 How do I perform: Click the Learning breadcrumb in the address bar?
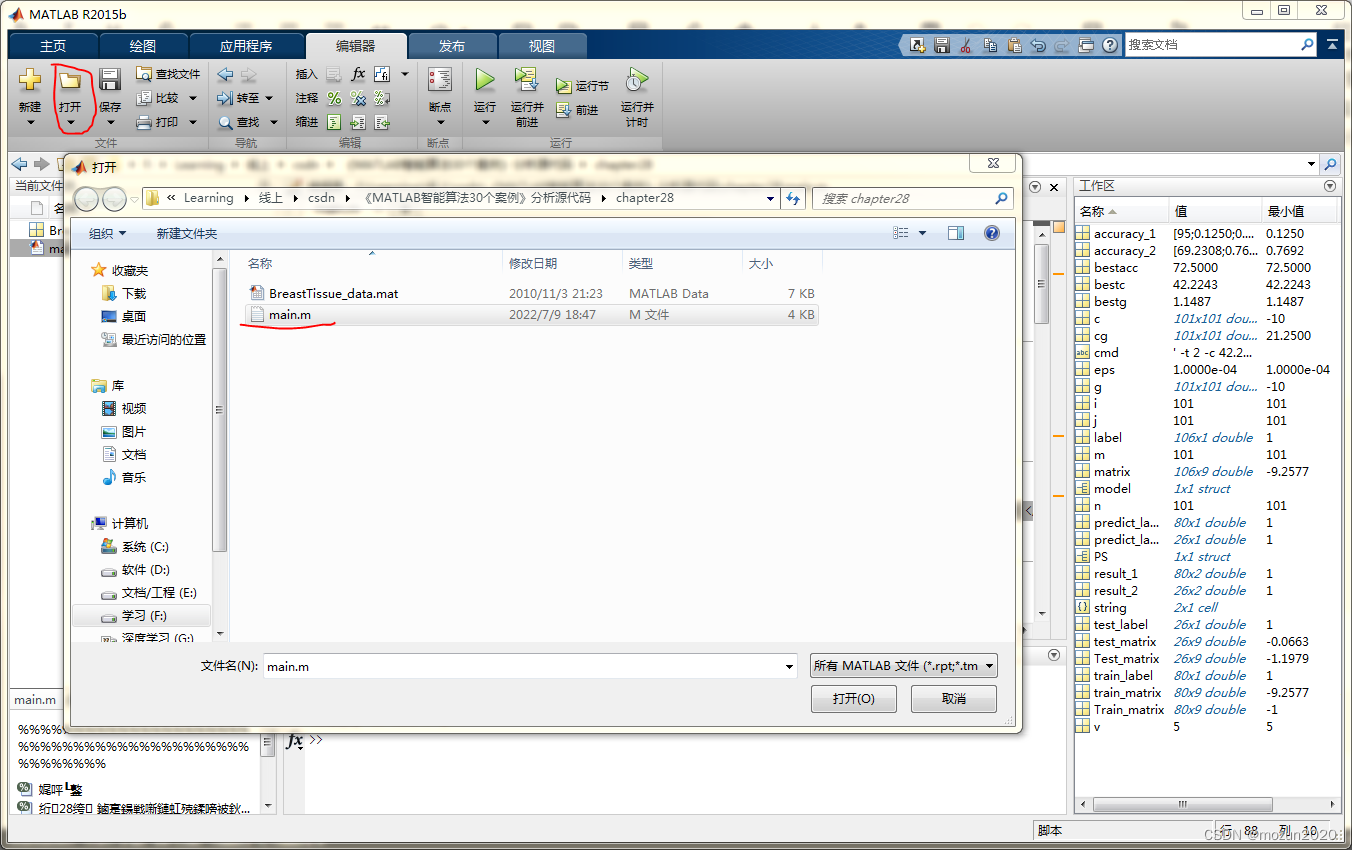pyautogui.click(x=208, y=198)
